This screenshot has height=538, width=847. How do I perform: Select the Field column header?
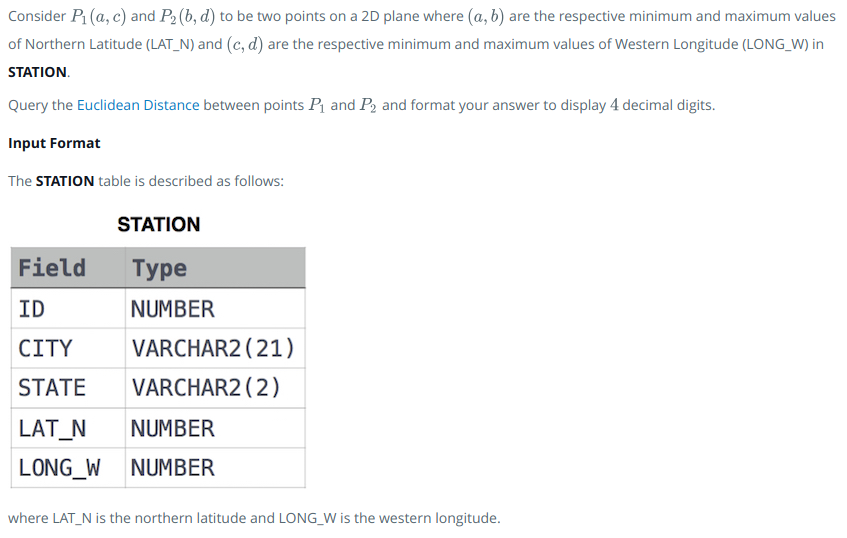tap(68, 268)
